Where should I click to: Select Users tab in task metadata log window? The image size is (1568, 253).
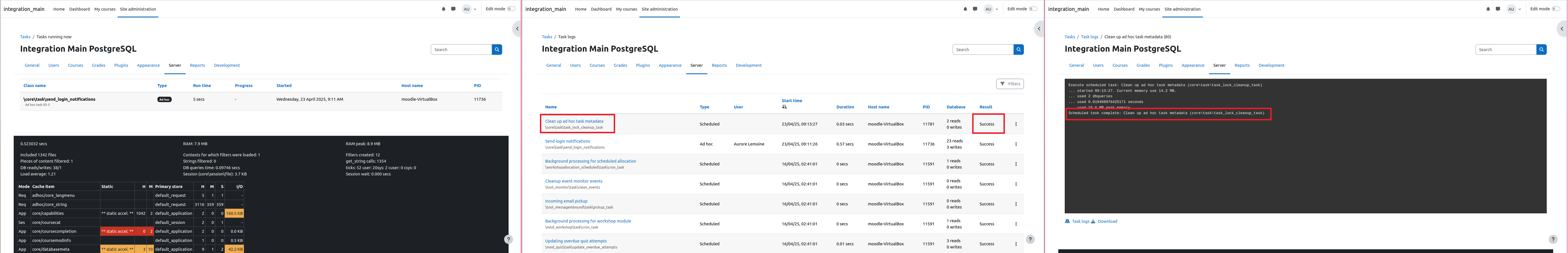pyautogui.click(x=1098, y=65)
